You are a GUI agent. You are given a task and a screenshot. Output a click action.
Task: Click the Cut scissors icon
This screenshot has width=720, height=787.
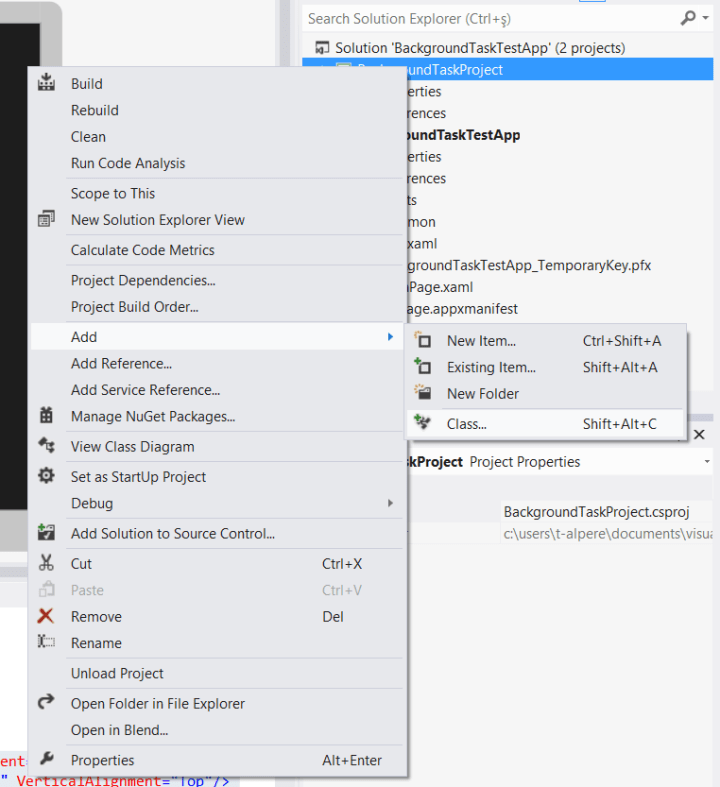point(46,564)
